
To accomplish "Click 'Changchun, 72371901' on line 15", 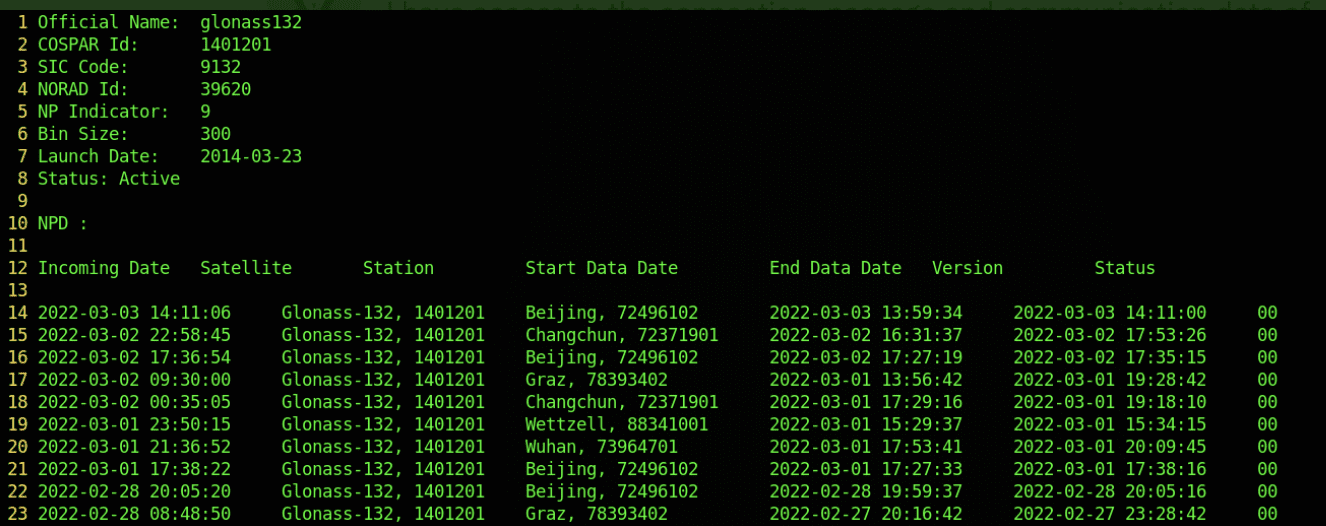I will coord(622,335).
